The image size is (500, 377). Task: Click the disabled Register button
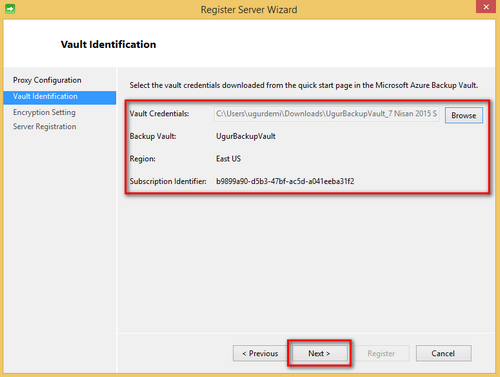pos(381,353)
